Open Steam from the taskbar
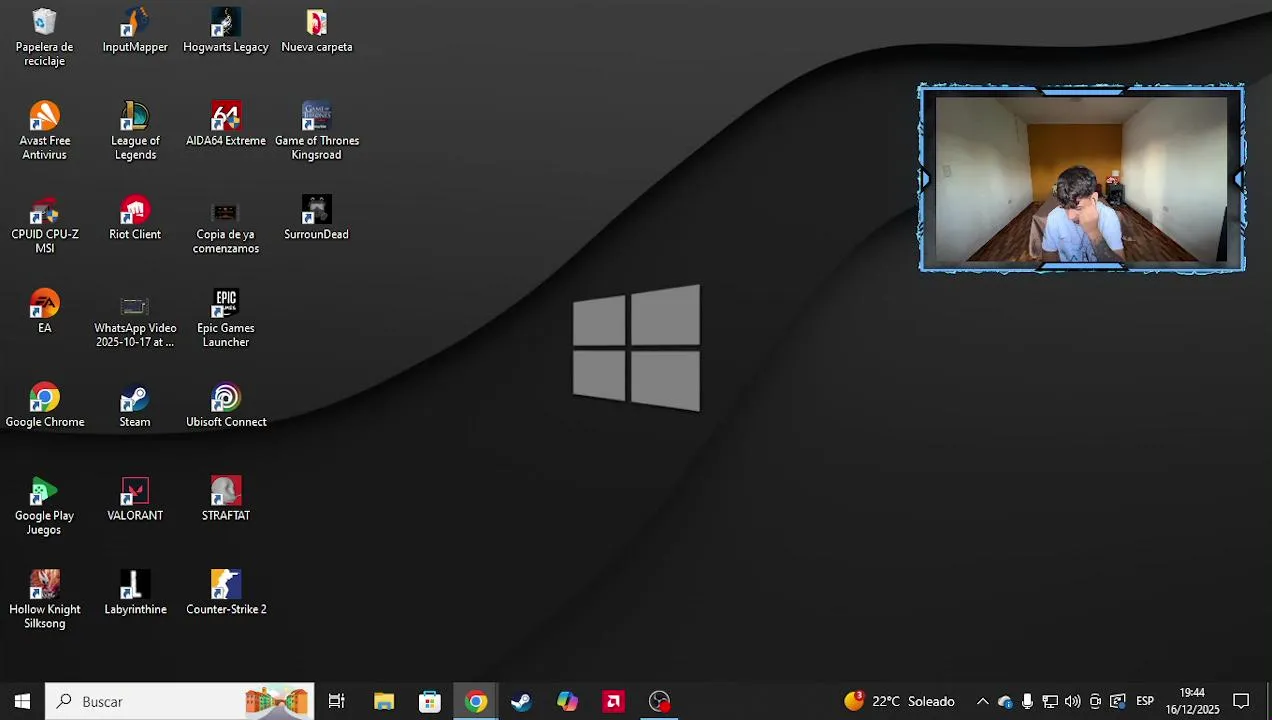 pyautogui.click(x=521, y=701)
